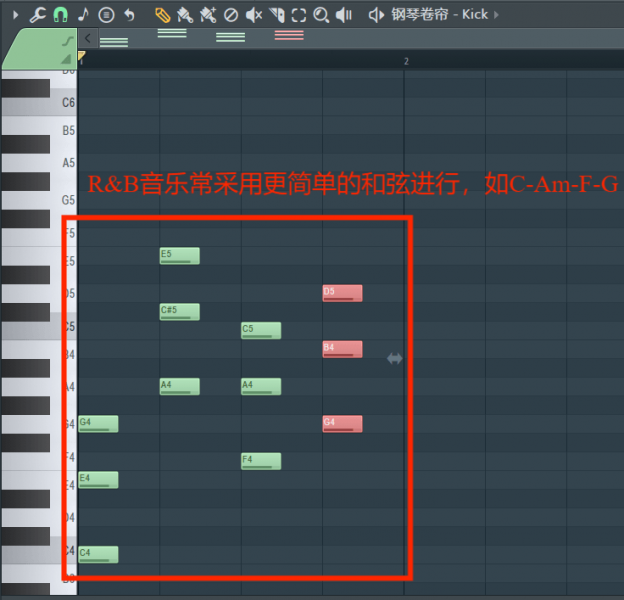This screenshot has height=600, width=624.
Task: Select the Mute speaker tool
Action: click(254, 16)
